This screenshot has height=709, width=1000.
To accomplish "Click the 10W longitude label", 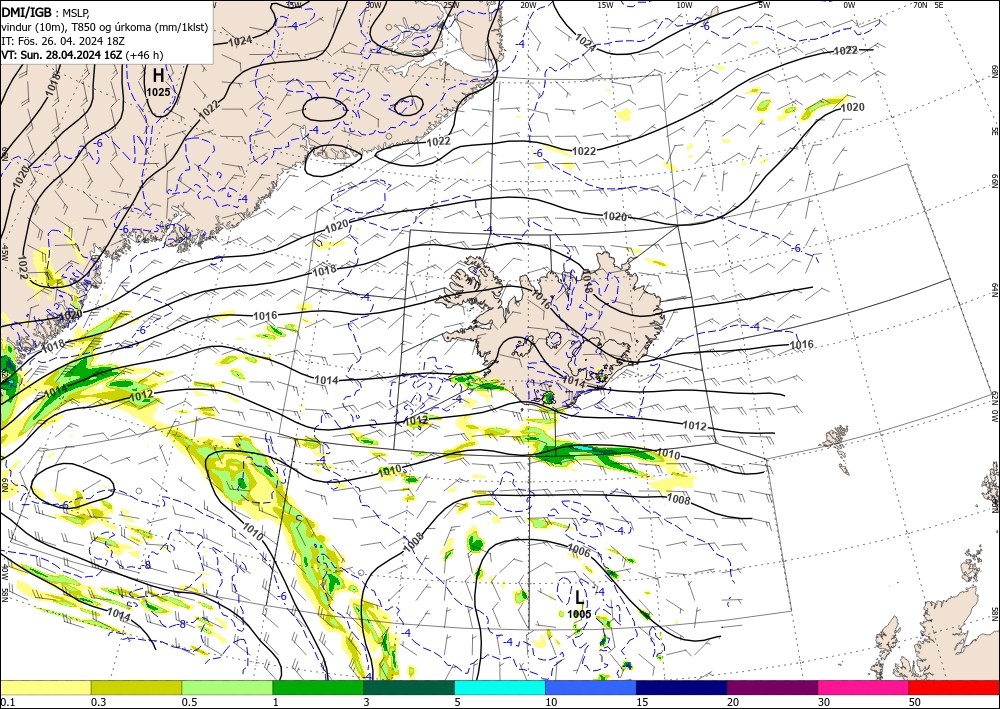I will click(x=684, y=5).
